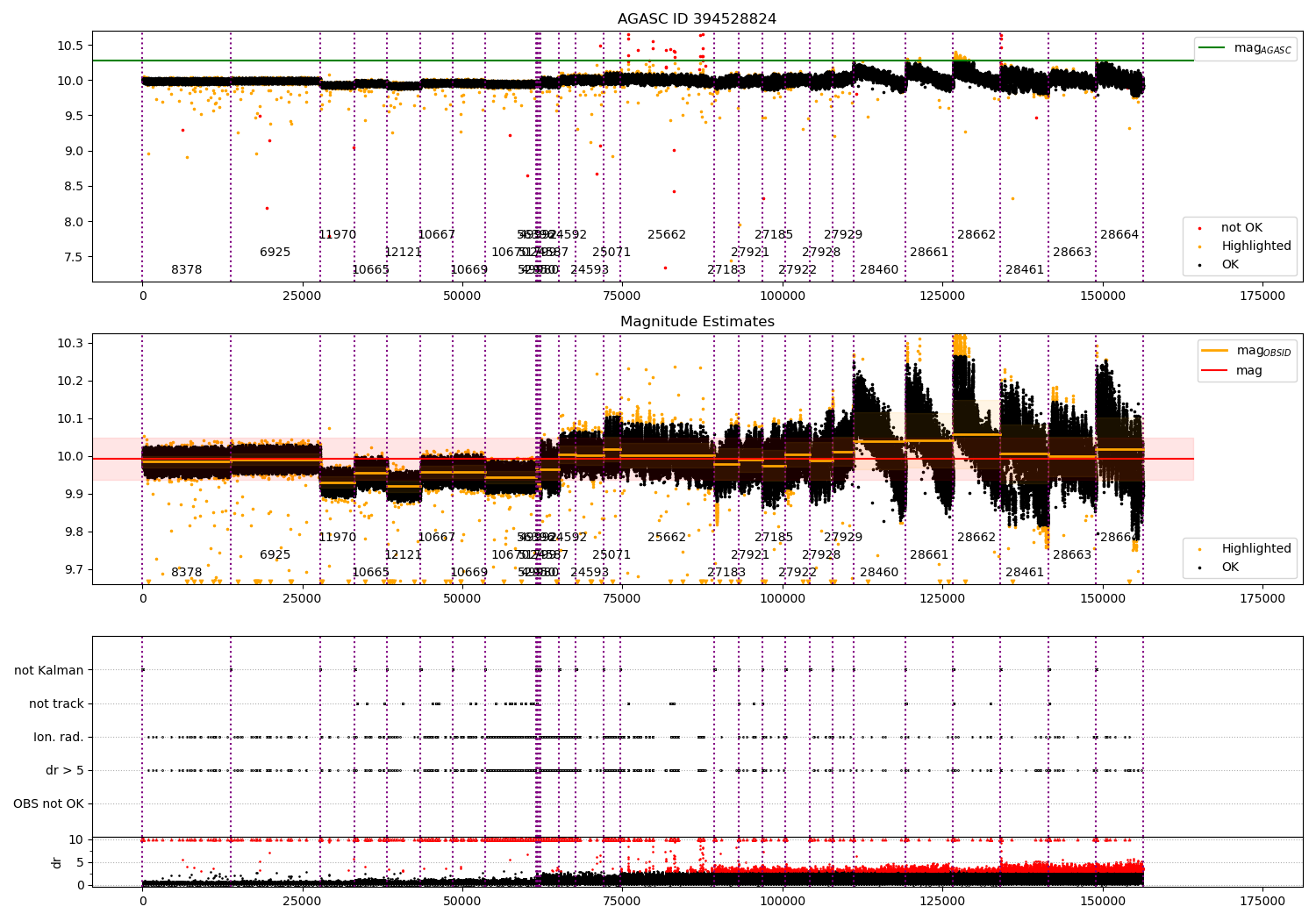
Task: Click obsid label 28460 in the top plot
Action: tap(879, 270)
